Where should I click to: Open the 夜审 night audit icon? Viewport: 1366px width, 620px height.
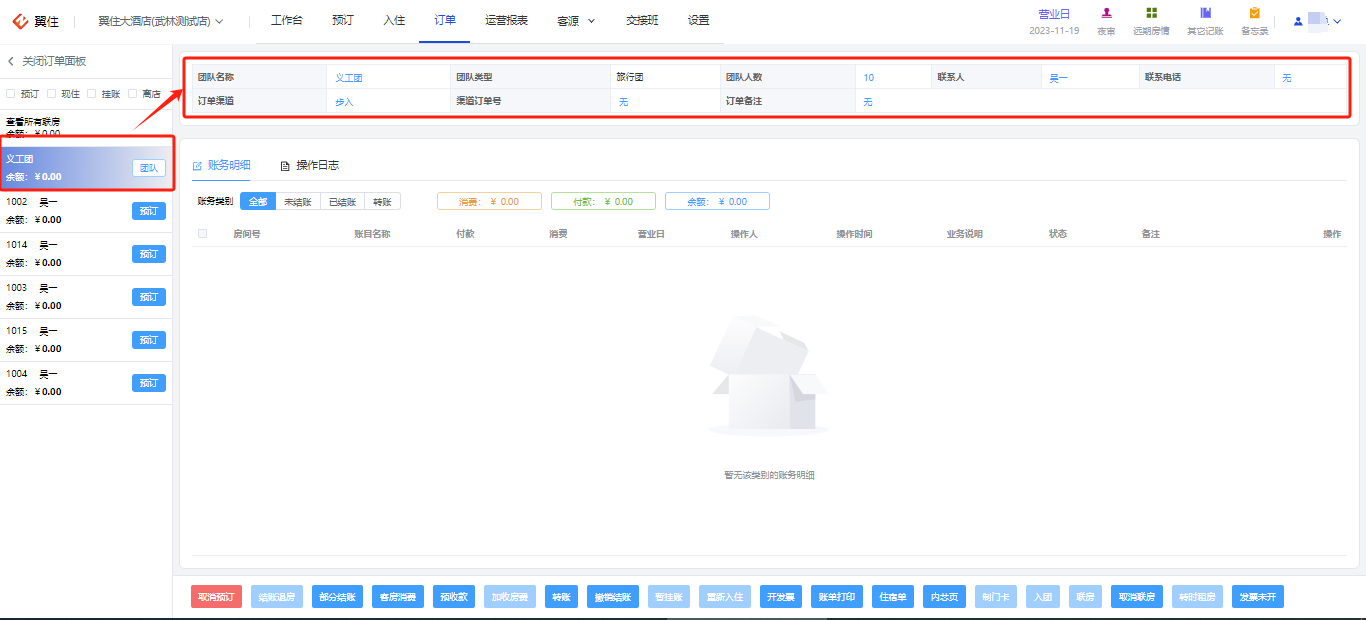tap(1106, 13)
